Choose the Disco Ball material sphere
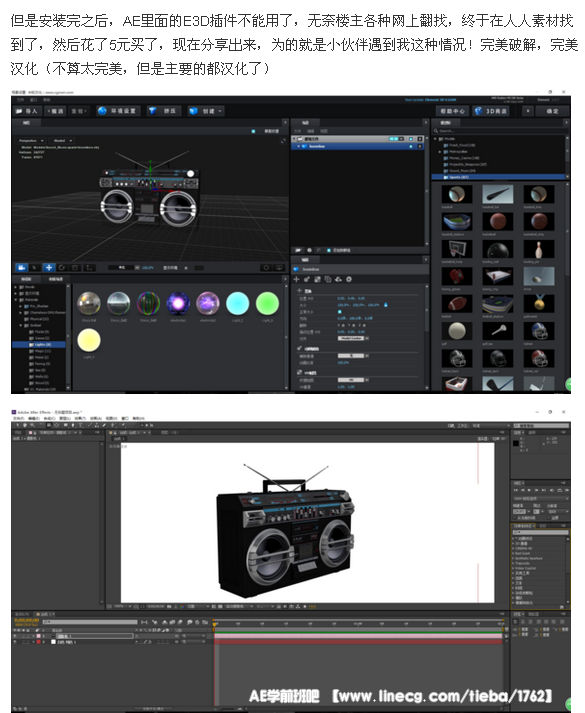Image resolution: width=585 pixels, height=713 pixels. click(89, 303)
